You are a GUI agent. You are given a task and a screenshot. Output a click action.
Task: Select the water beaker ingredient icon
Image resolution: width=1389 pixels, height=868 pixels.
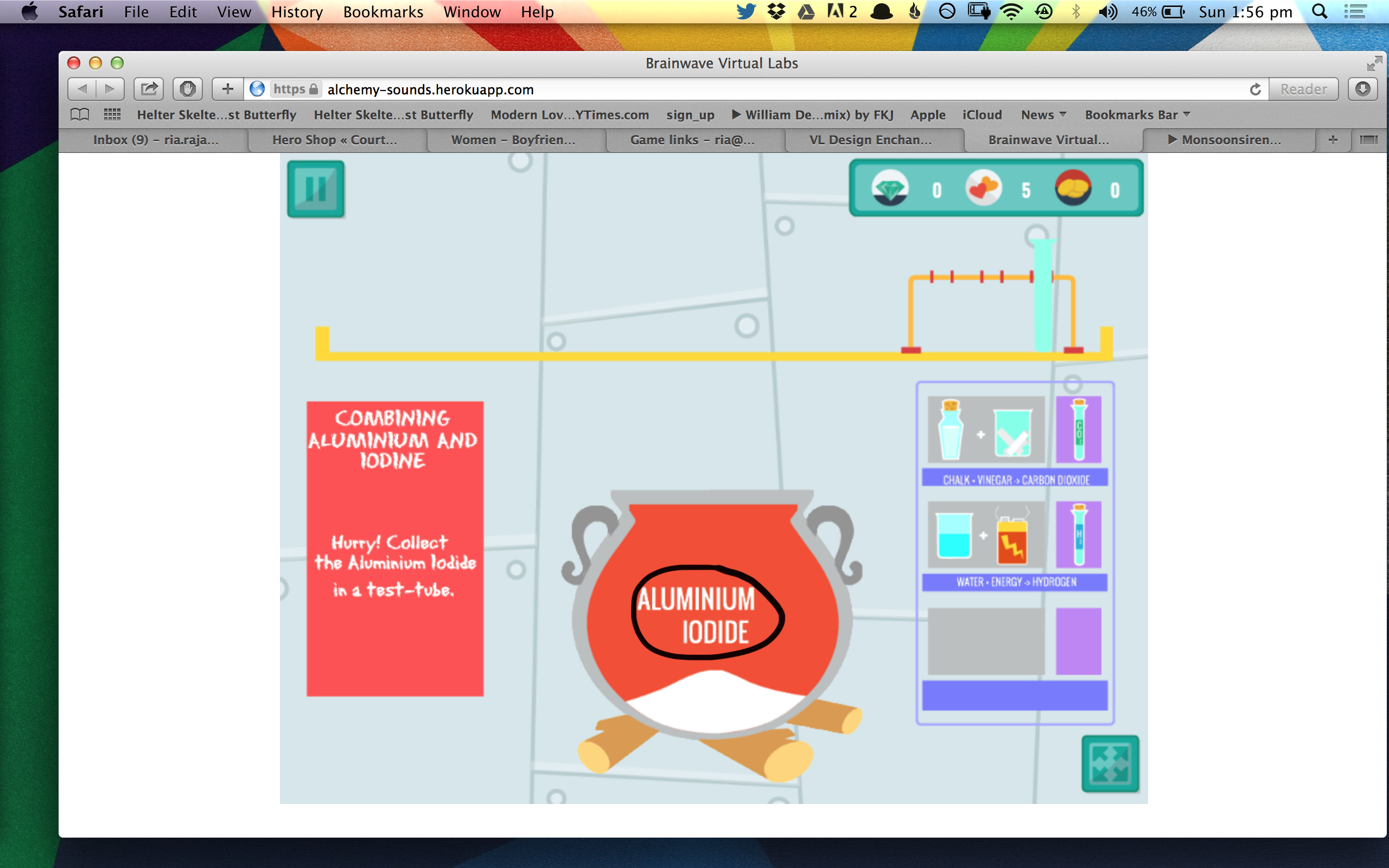point(954,535)
